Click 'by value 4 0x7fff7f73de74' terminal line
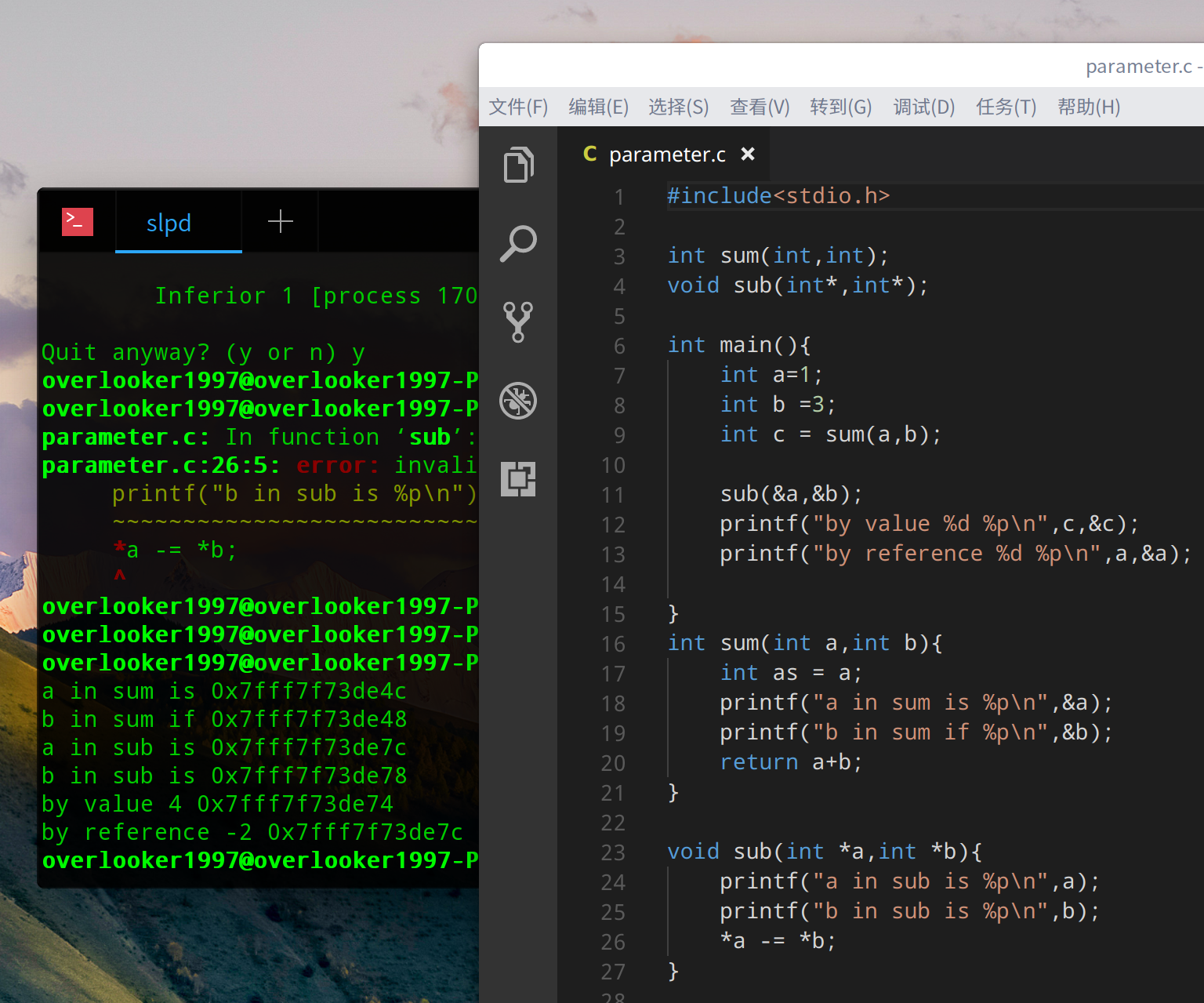Screen dimensions: 1204x1003 (x=218, y=805)
